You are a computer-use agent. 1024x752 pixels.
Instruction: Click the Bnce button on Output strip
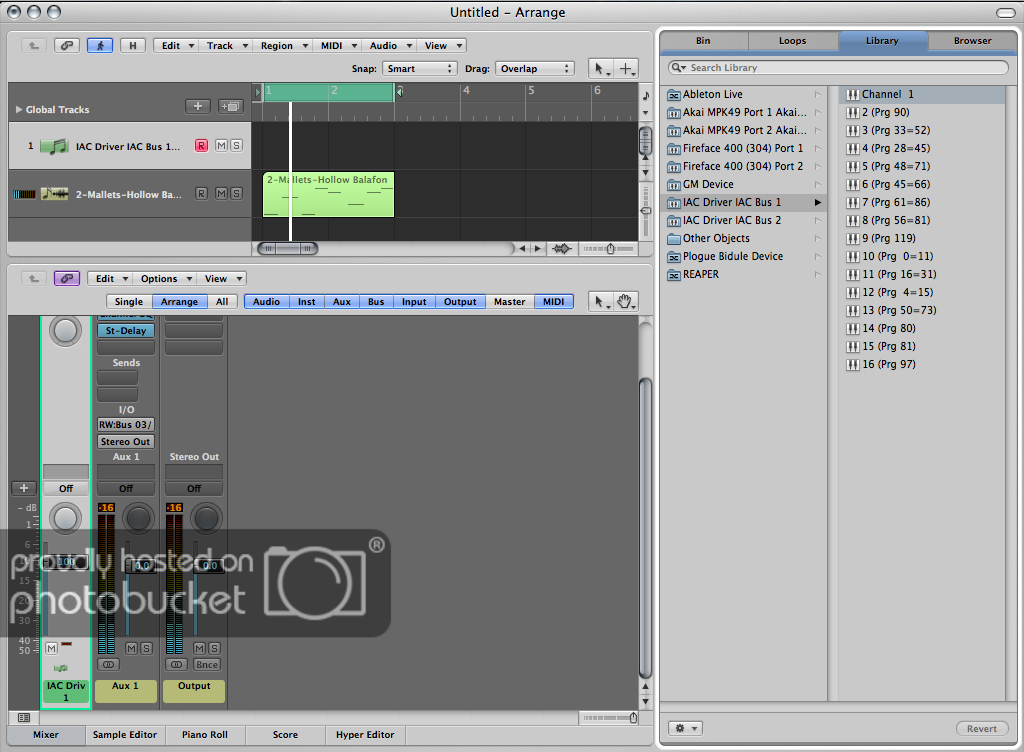pos(206,664)
